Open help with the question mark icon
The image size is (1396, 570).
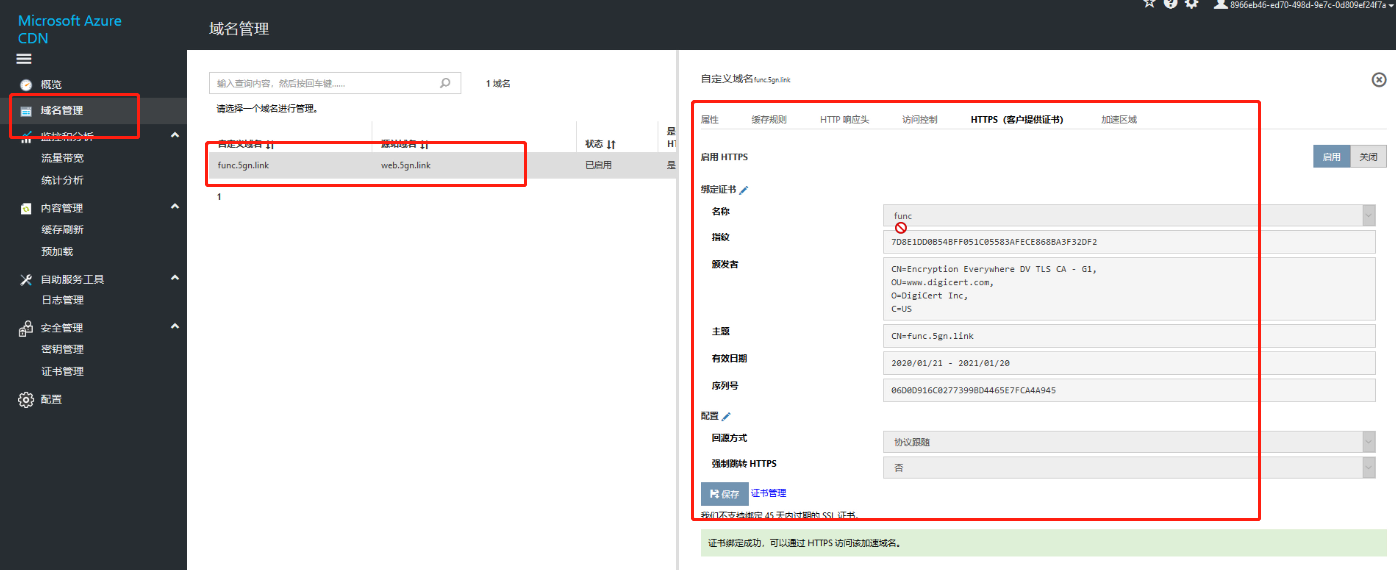point(1170,4)
